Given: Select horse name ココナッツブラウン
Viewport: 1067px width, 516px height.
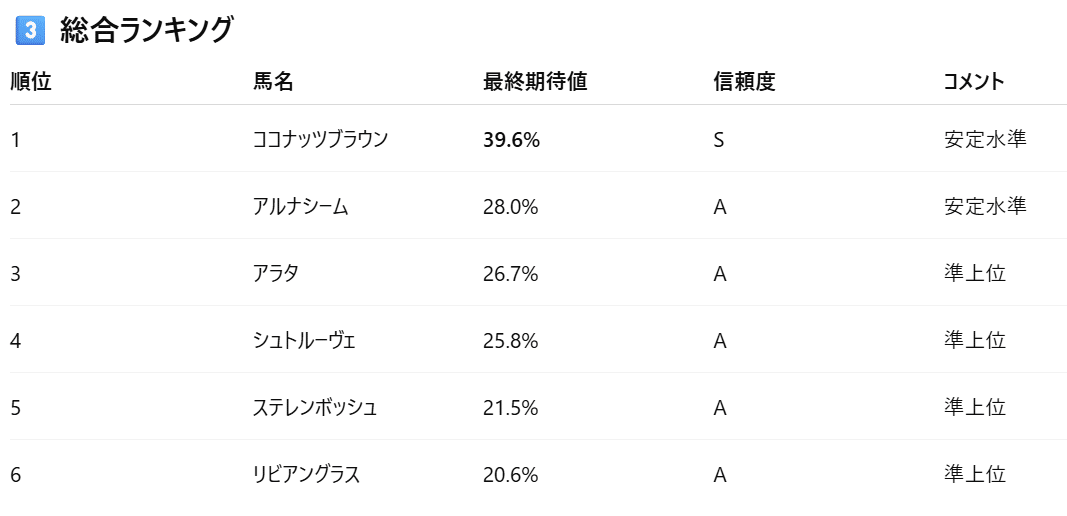Looking at the screenshot, I should coord(320,140).
